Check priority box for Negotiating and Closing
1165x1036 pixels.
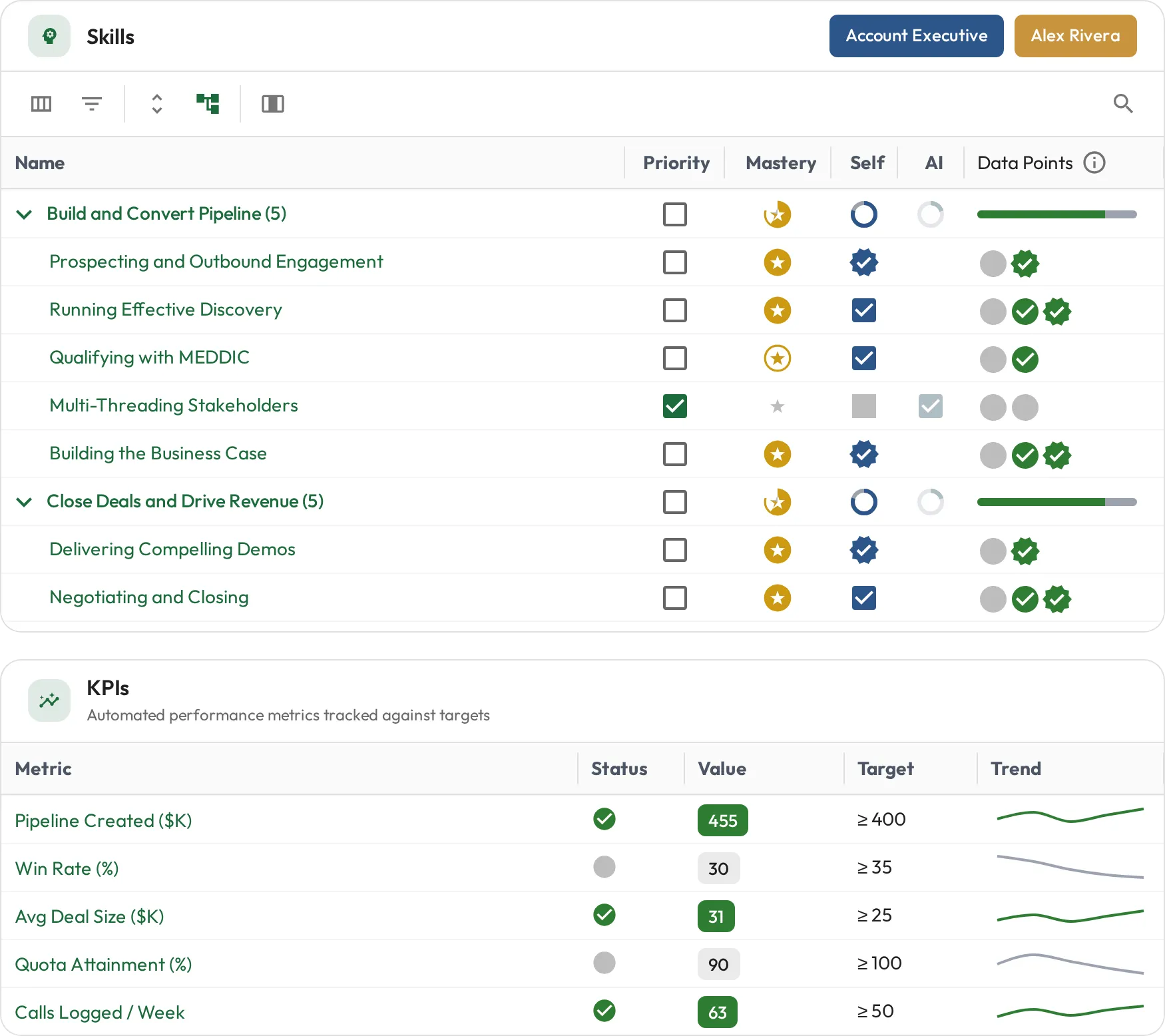(675, 598)
